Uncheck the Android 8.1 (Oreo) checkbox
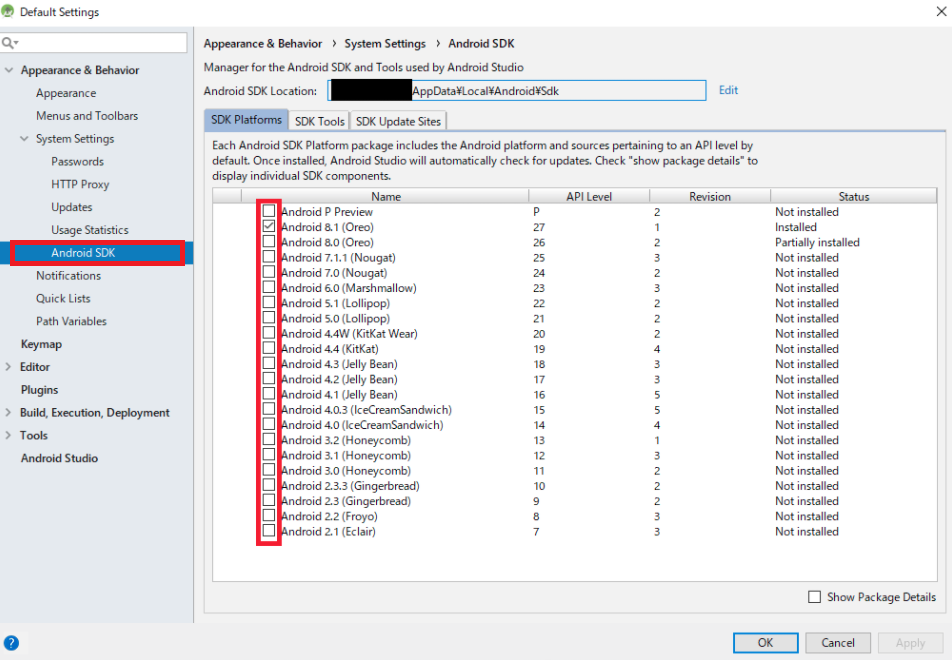 coord(269,226)
